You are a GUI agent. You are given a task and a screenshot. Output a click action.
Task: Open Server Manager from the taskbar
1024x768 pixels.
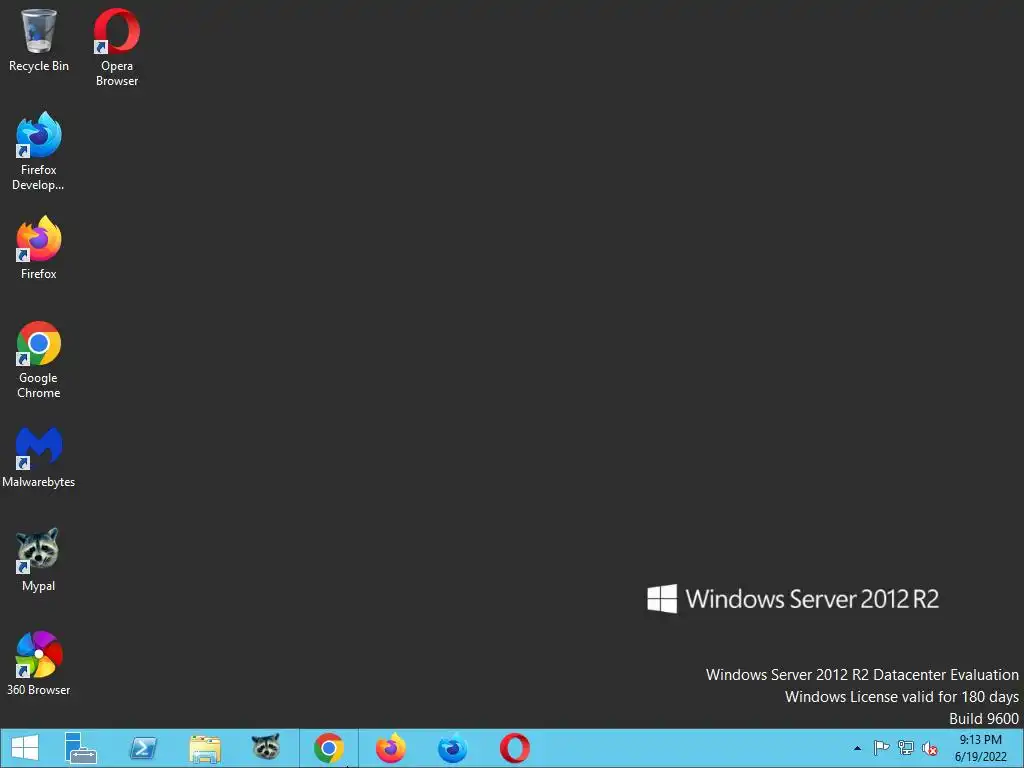pyautogui.click(x=80, y=748)
